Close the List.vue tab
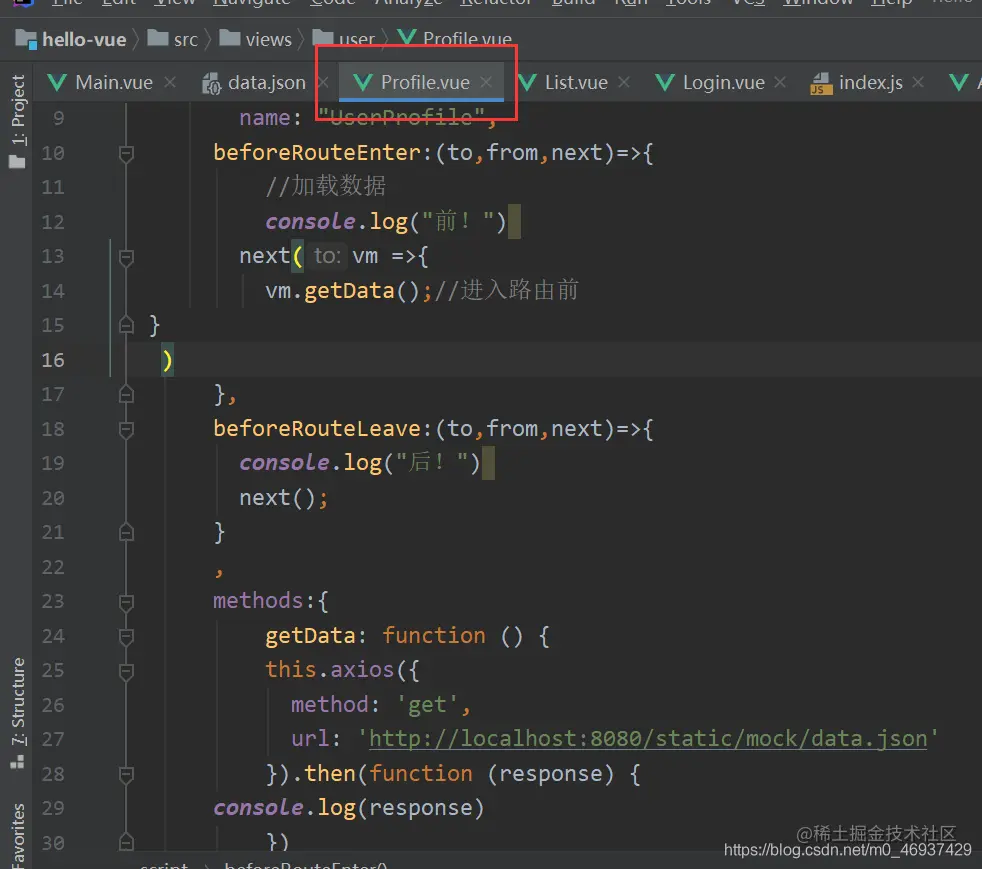This screenshot has height=869, width=982. (x=624, y=82)
